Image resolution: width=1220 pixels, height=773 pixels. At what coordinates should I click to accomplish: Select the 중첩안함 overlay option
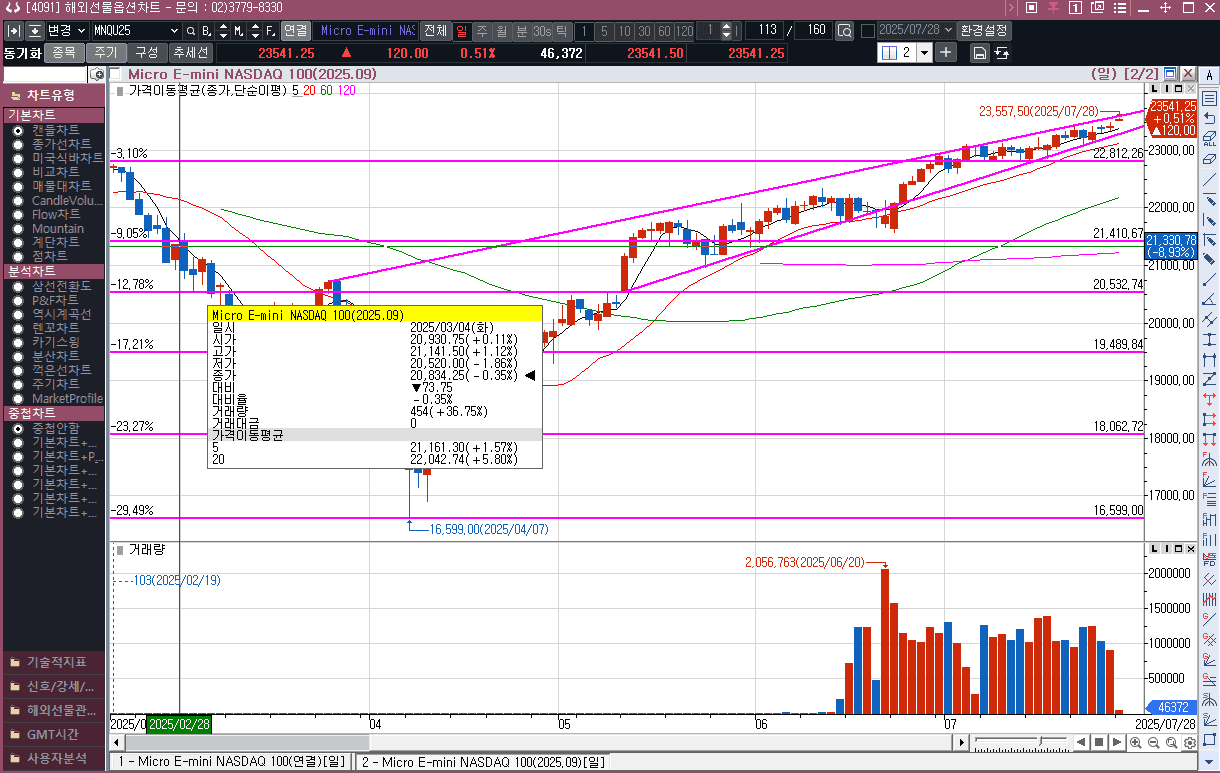18,428
